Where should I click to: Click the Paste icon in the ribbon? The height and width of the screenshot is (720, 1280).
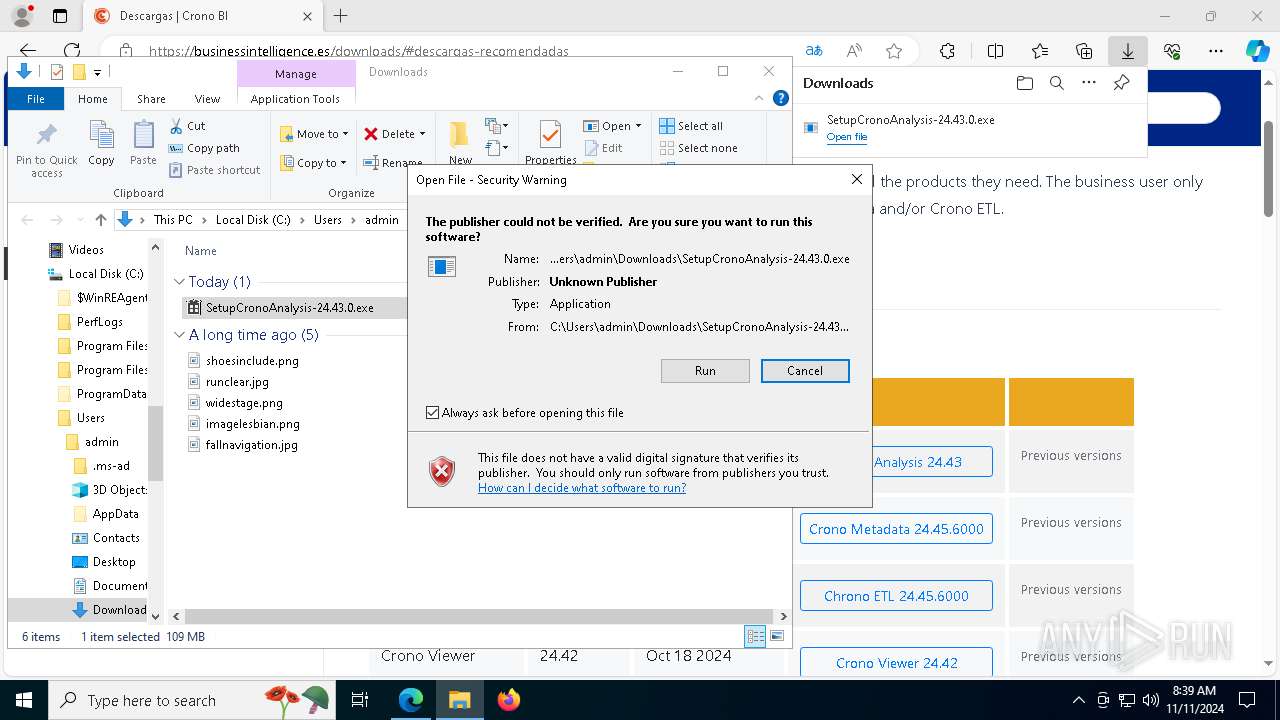[143, 135]
